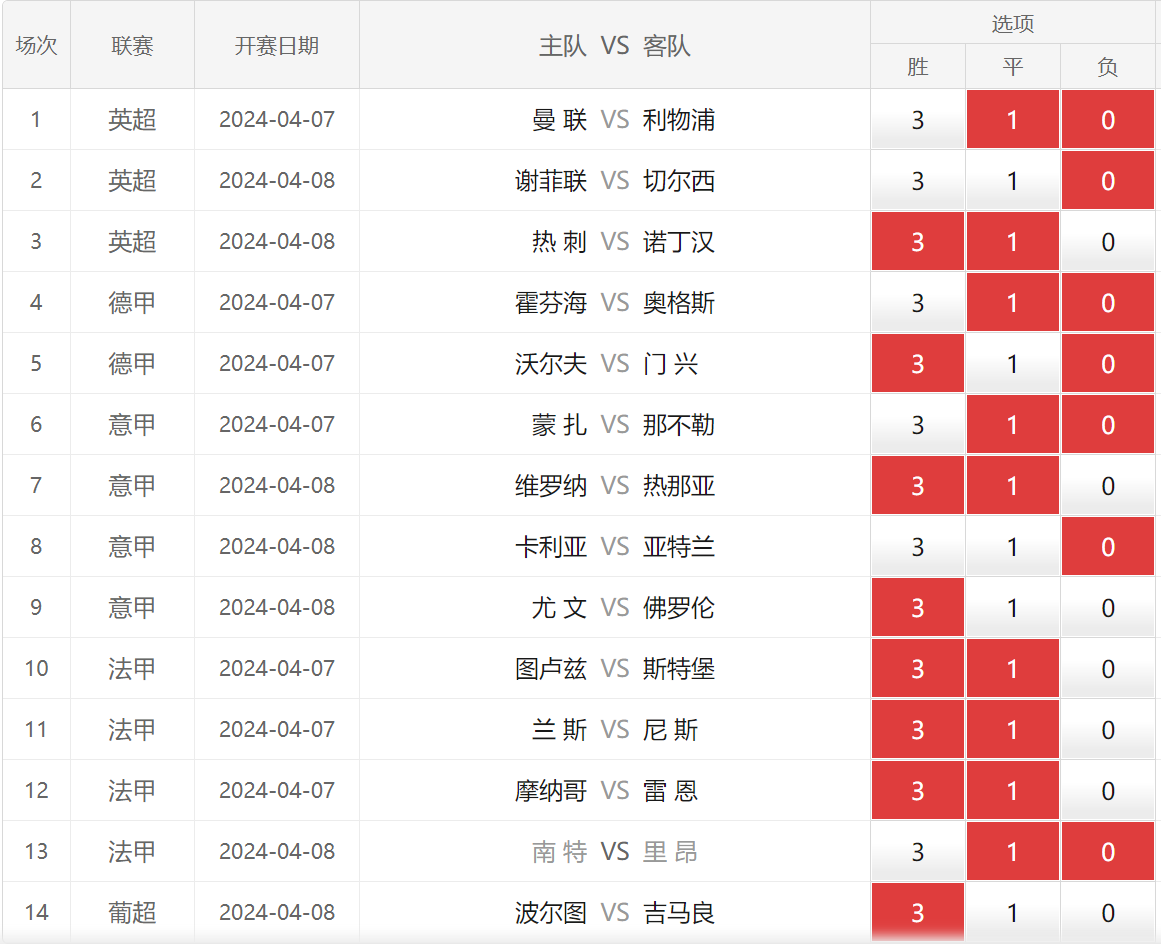Toggle 平 (1) for 热刺 VS 诺丁汉
The image size is (1161, 947).
1013,241
